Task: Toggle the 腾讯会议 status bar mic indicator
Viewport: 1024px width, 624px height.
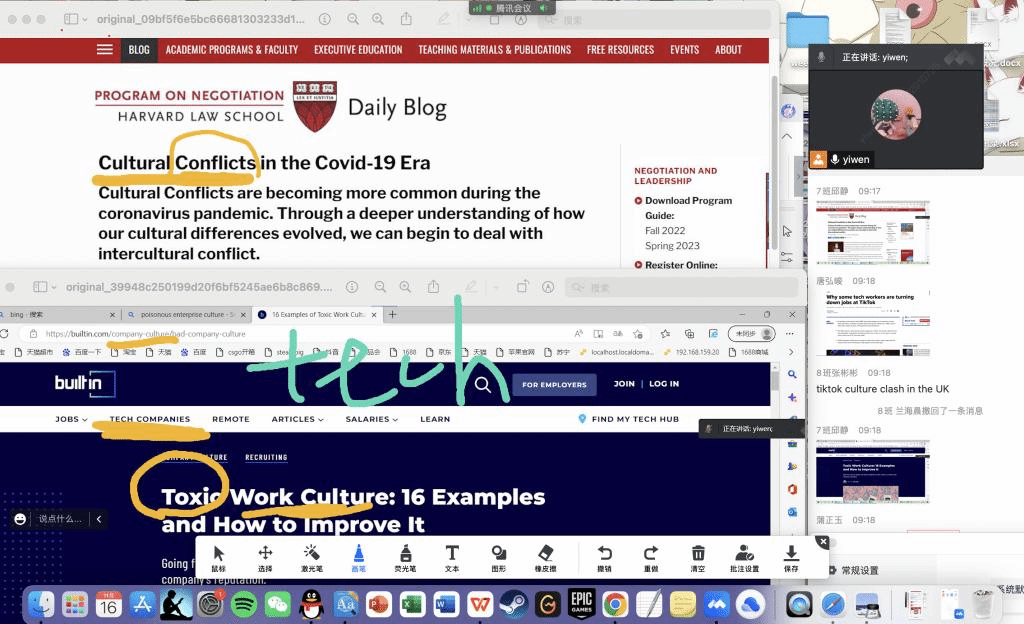Action: 543,8
